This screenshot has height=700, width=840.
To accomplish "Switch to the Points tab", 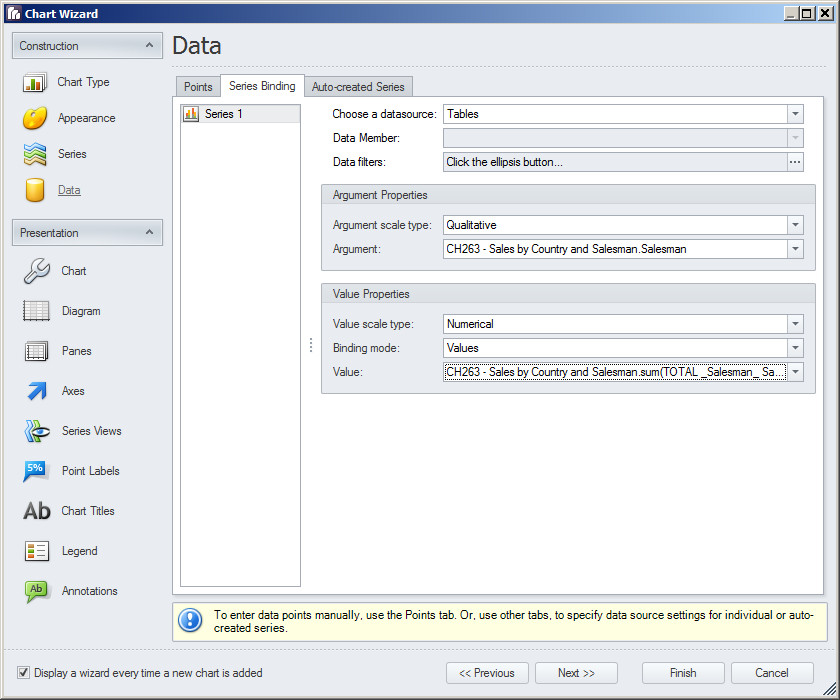I will [198, 87].
